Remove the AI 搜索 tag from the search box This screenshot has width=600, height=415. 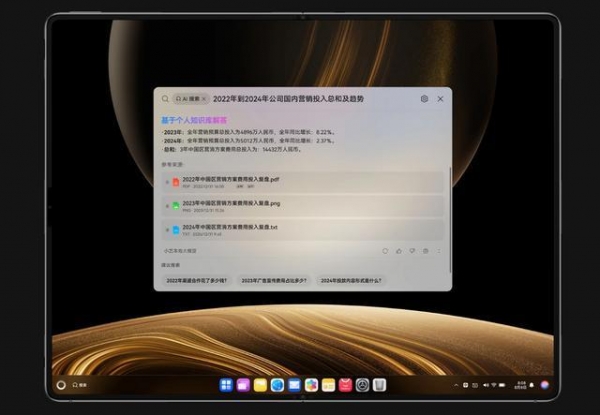pos(204,99)
